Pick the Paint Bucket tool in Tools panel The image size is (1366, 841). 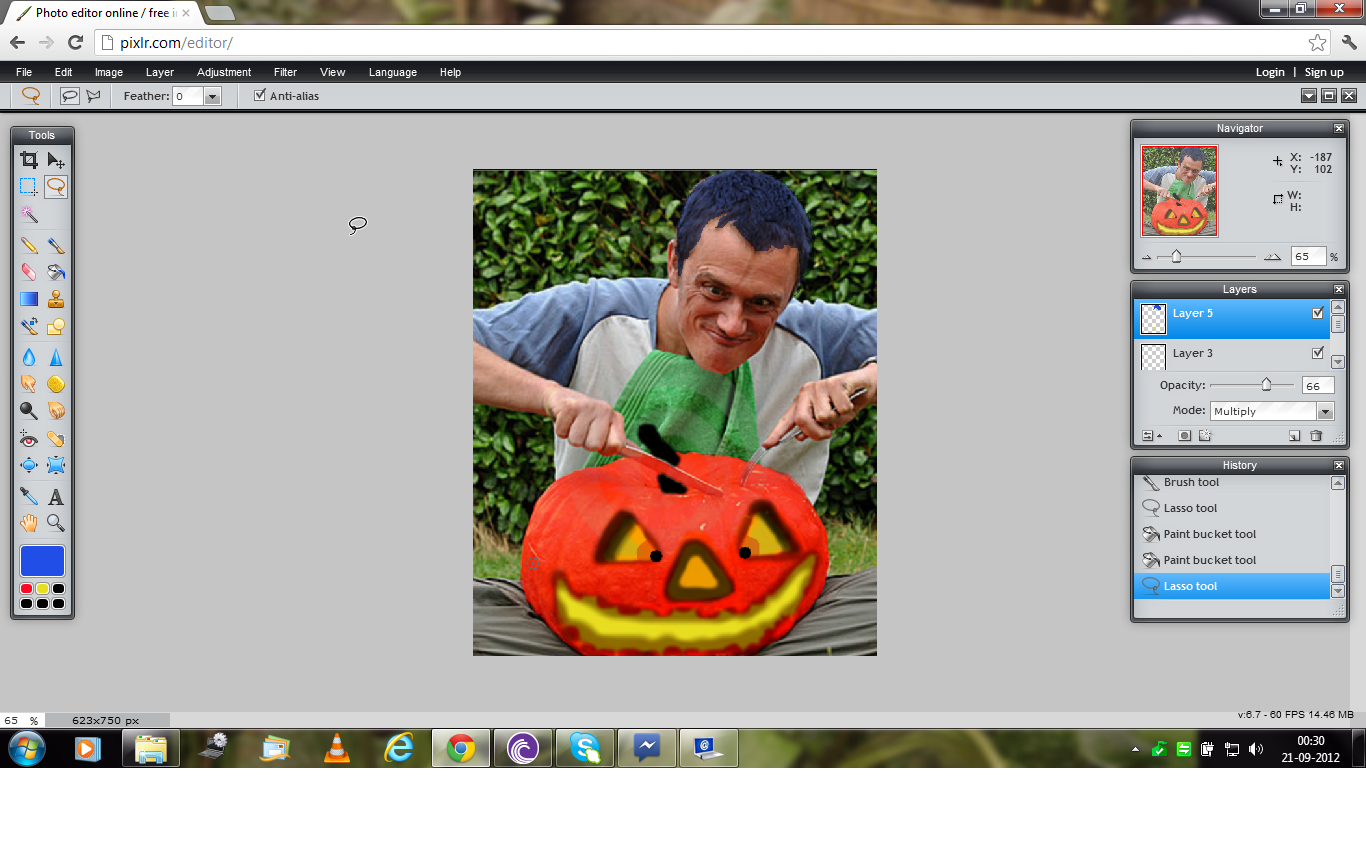click(x=56, y=272)
